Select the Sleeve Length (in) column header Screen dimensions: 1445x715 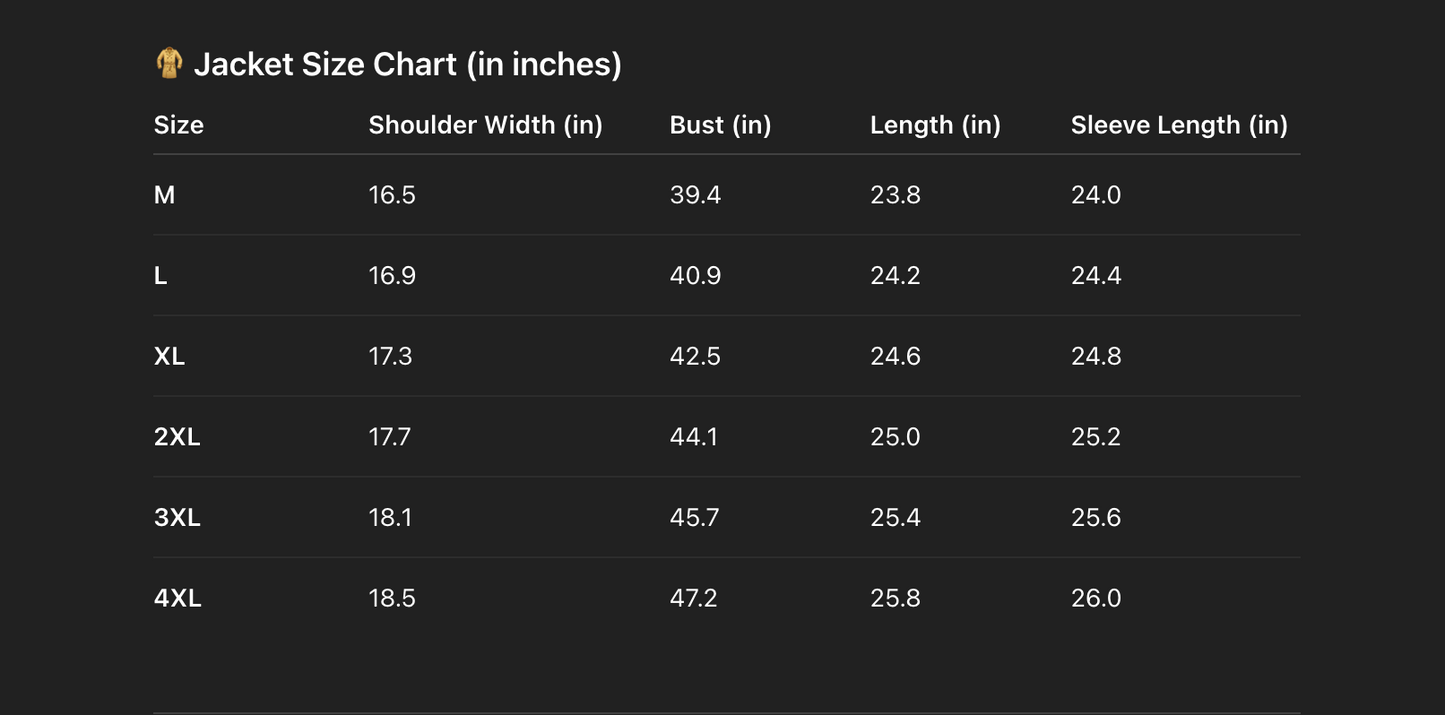click(1179, 125)
